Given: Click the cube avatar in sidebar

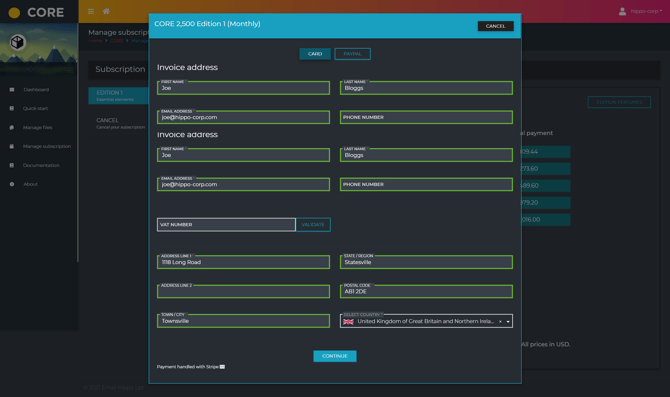Looking at the screenshot, I should pyautogui.click(x=18, y=42).
